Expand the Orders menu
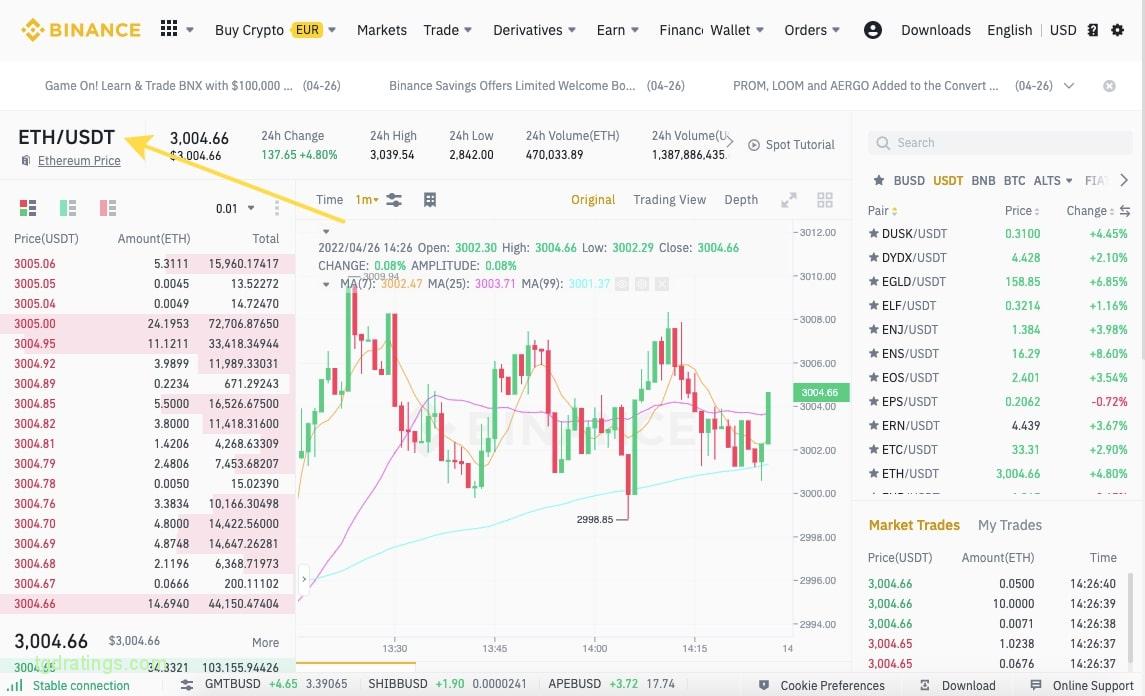1145x696 pixels. point(812,30)
